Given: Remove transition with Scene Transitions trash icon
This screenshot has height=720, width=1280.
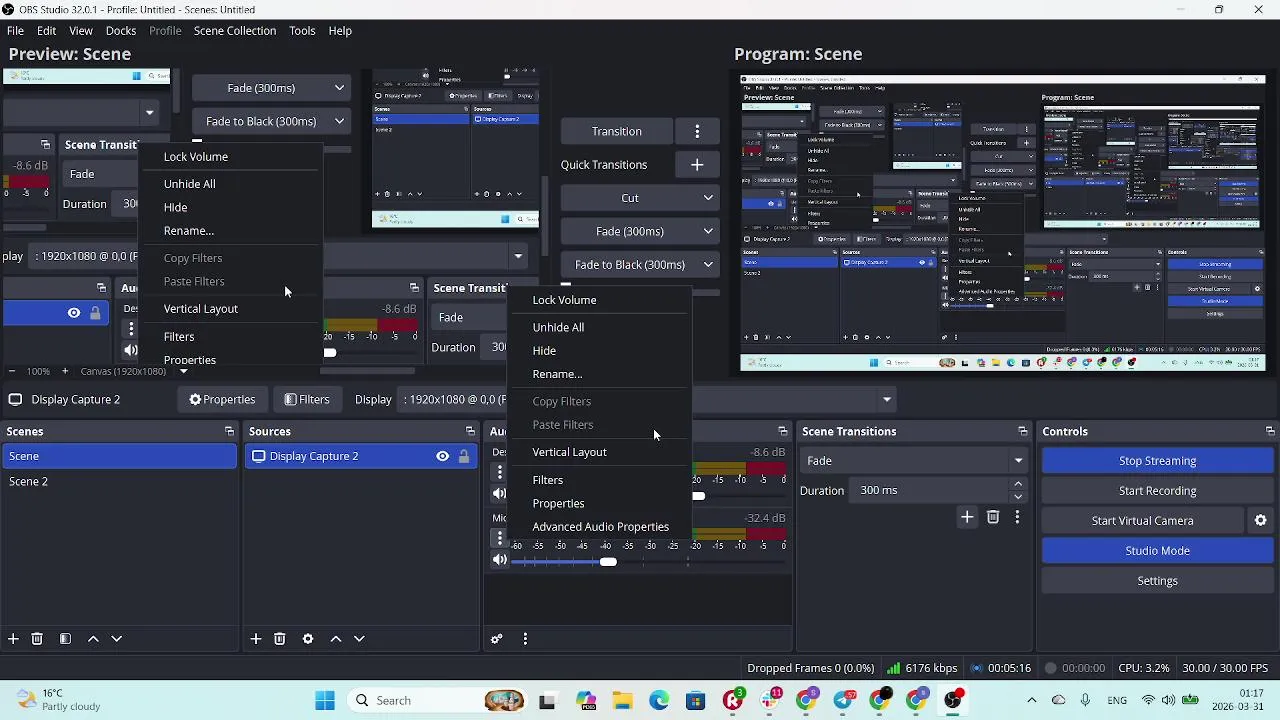Looking at the screenshot, I should point(993,517).
